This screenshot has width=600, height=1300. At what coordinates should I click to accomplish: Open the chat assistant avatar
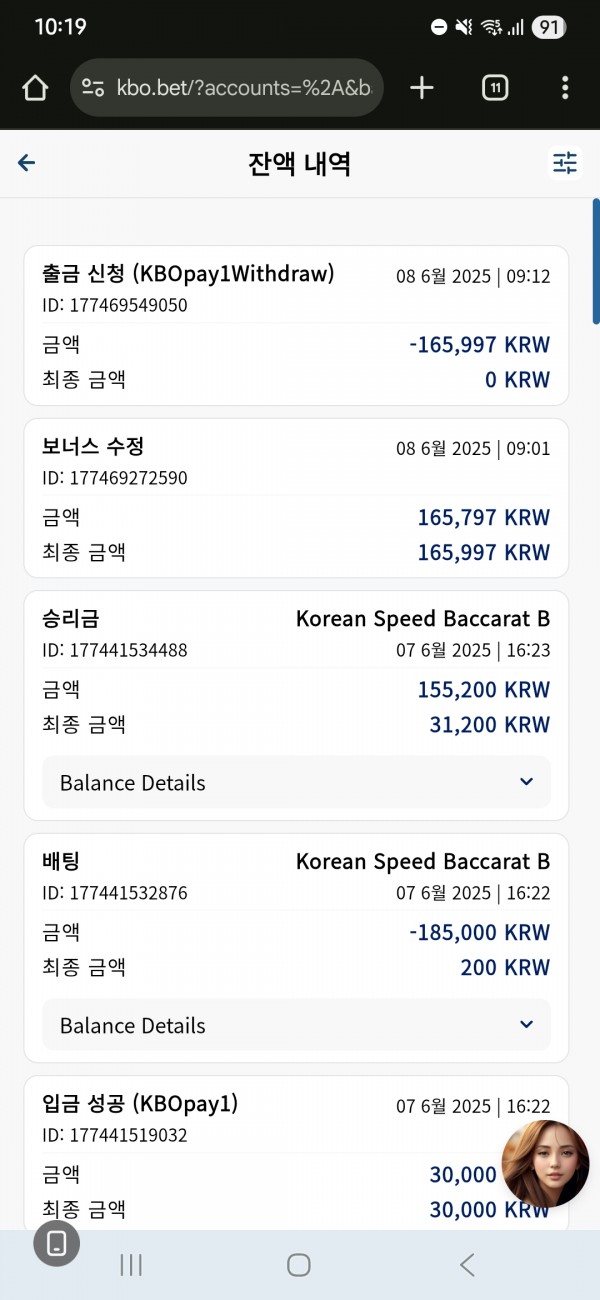pos(546,1164)
